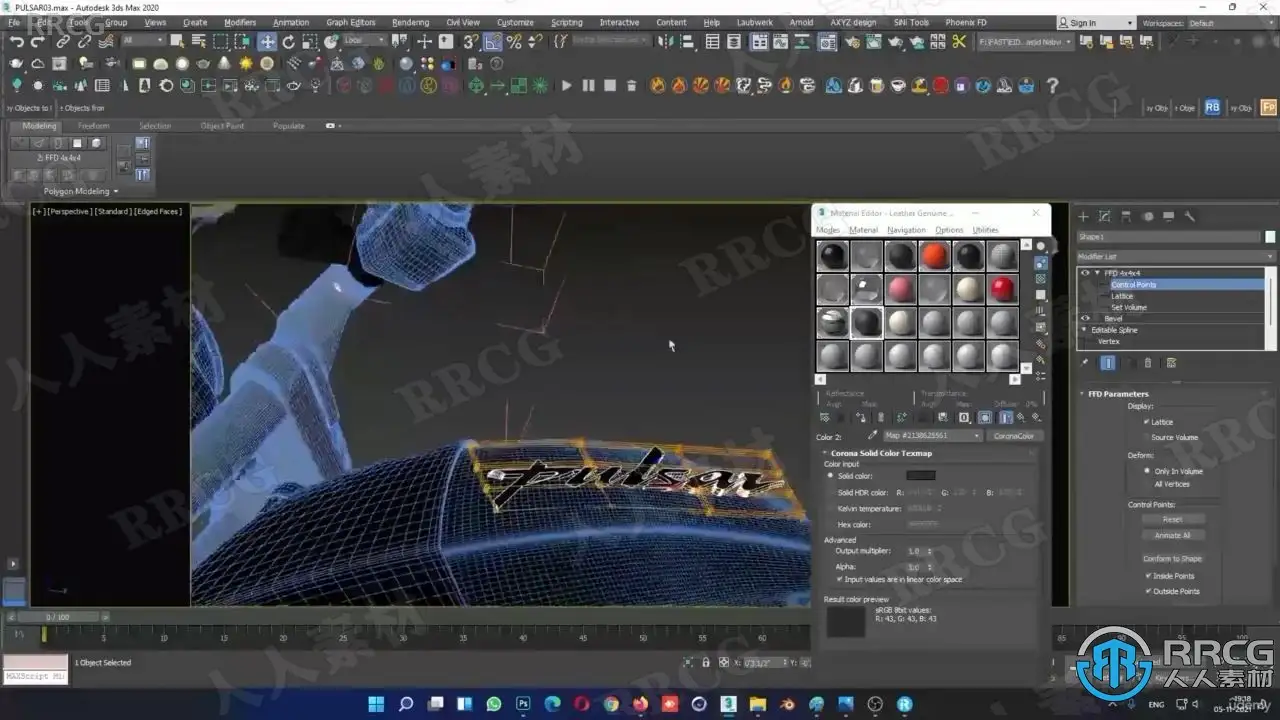
Task: Open the scissors tool in main toolbar
Action: 959,42
